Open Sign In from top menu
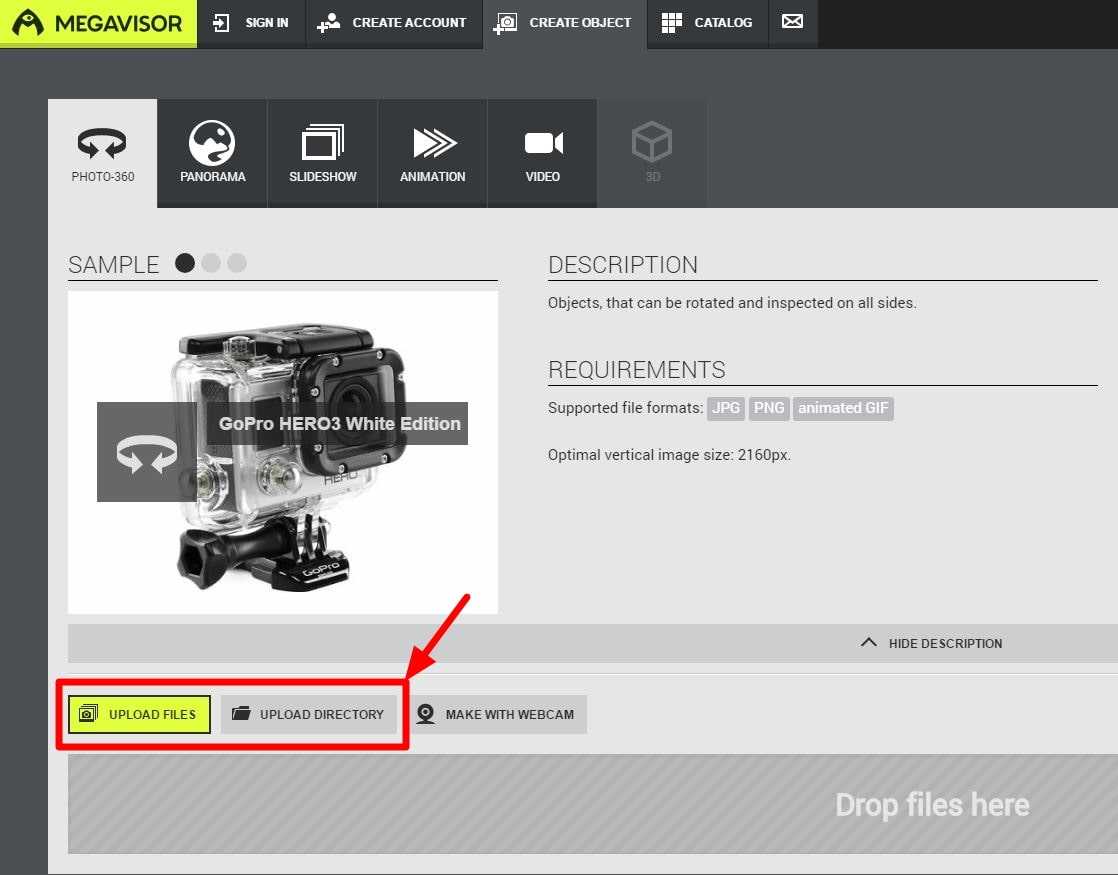 tap(252, 23)
